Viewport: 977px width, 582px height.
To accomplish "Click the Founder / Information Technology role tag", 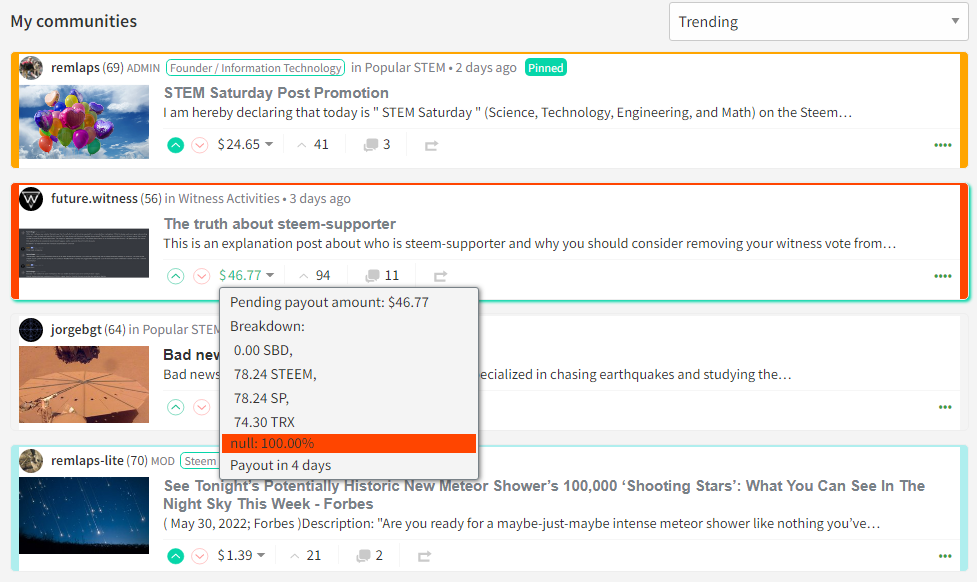I will point(255,68).
